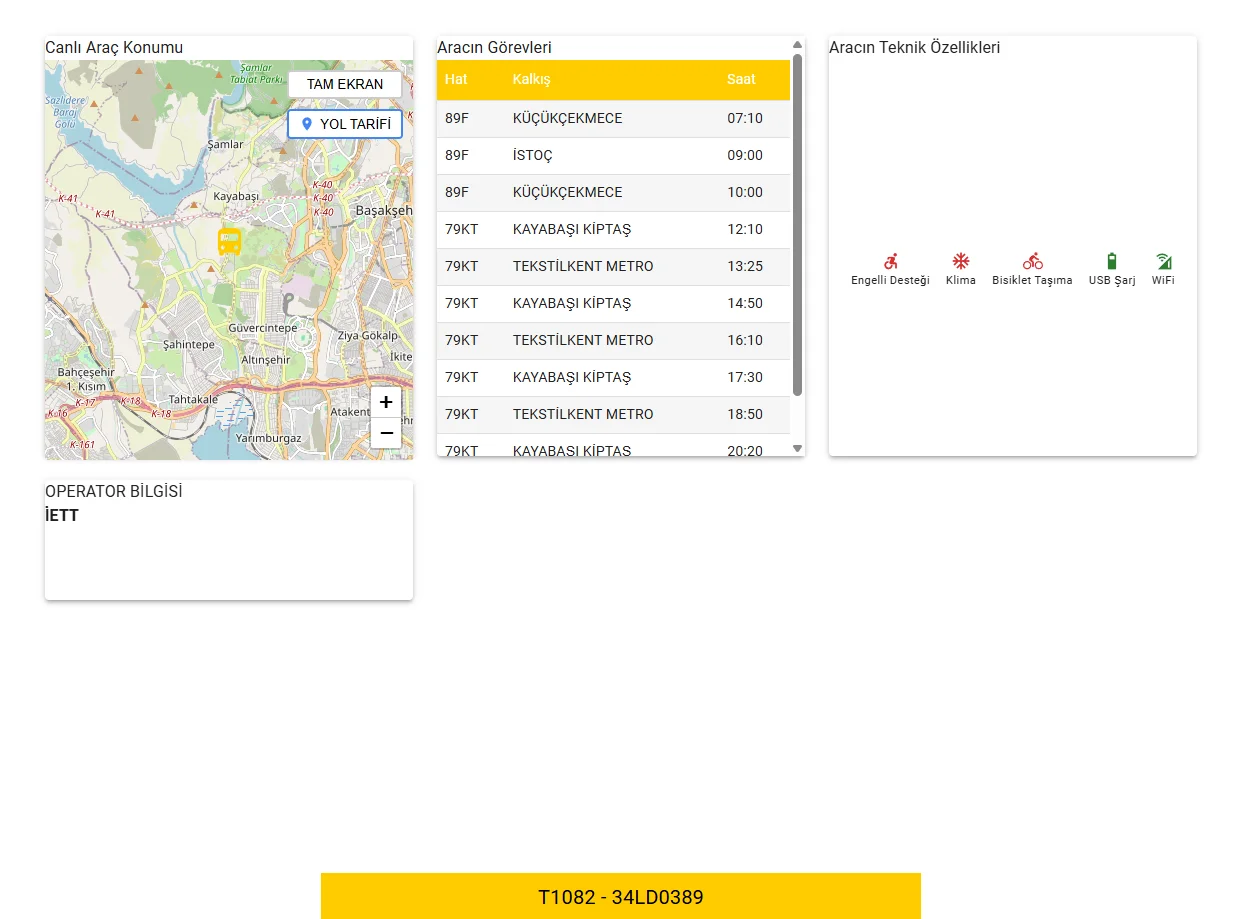Open the map in TAM EKRAN

(345, 84)
